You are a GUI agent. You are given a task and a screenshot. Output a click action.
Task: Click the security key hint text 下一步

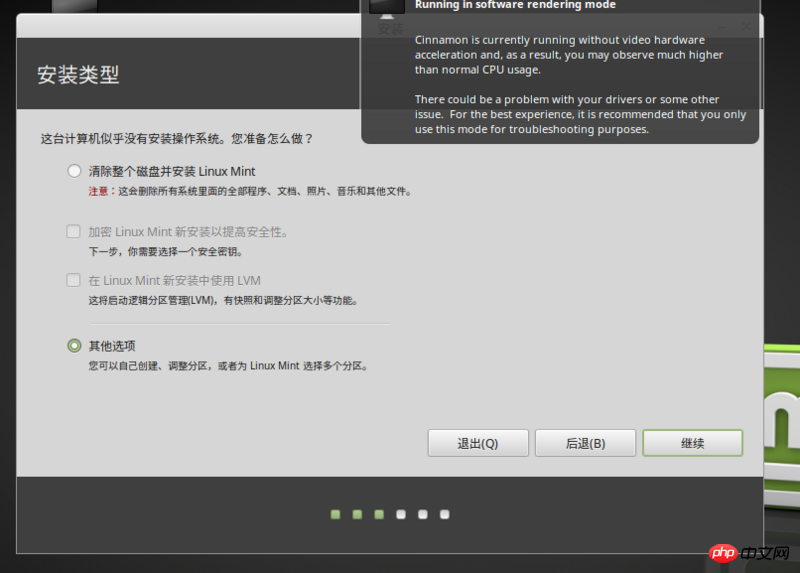166,252
